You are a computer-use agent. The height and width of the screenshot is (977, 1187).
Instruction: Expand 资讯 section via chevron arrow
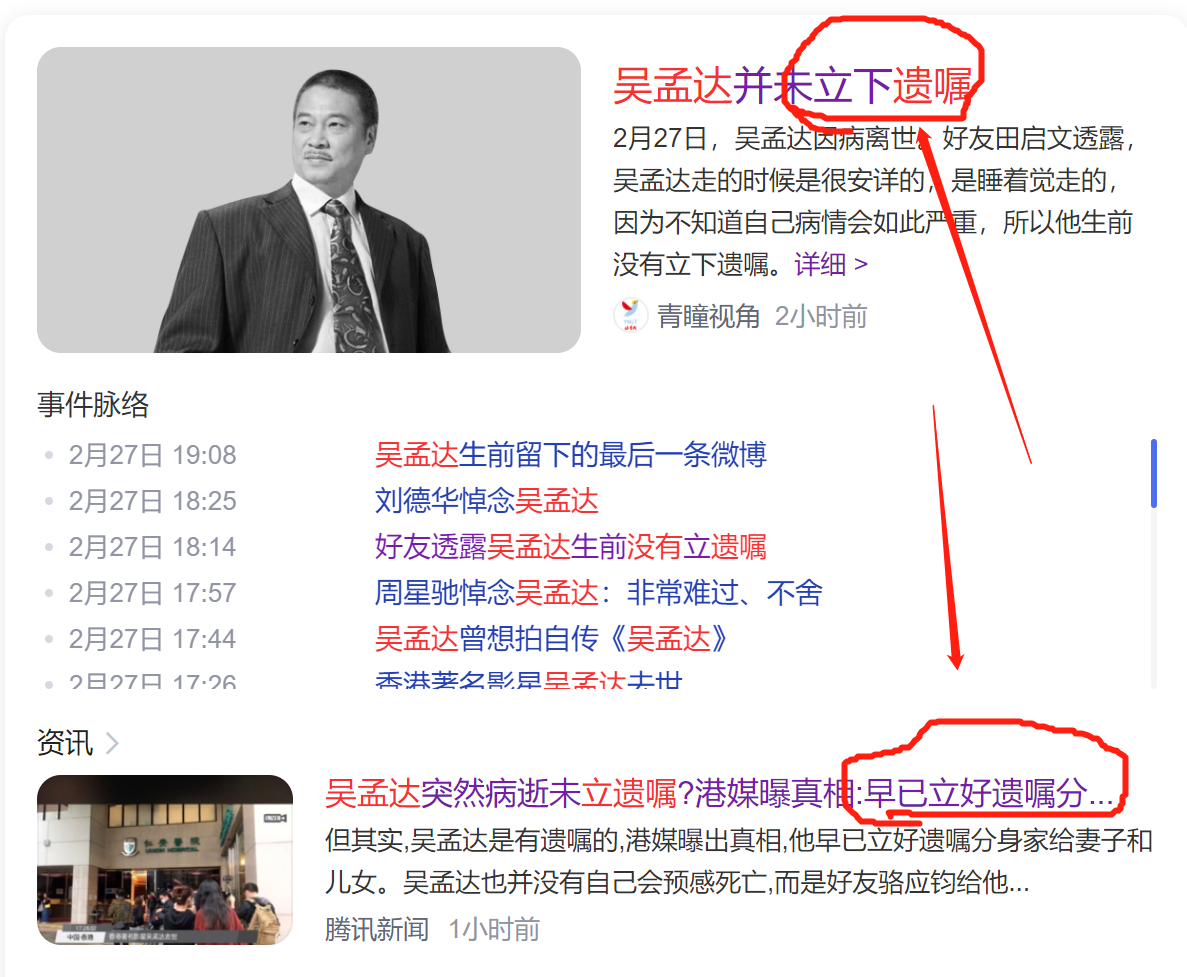click(112, 743)
